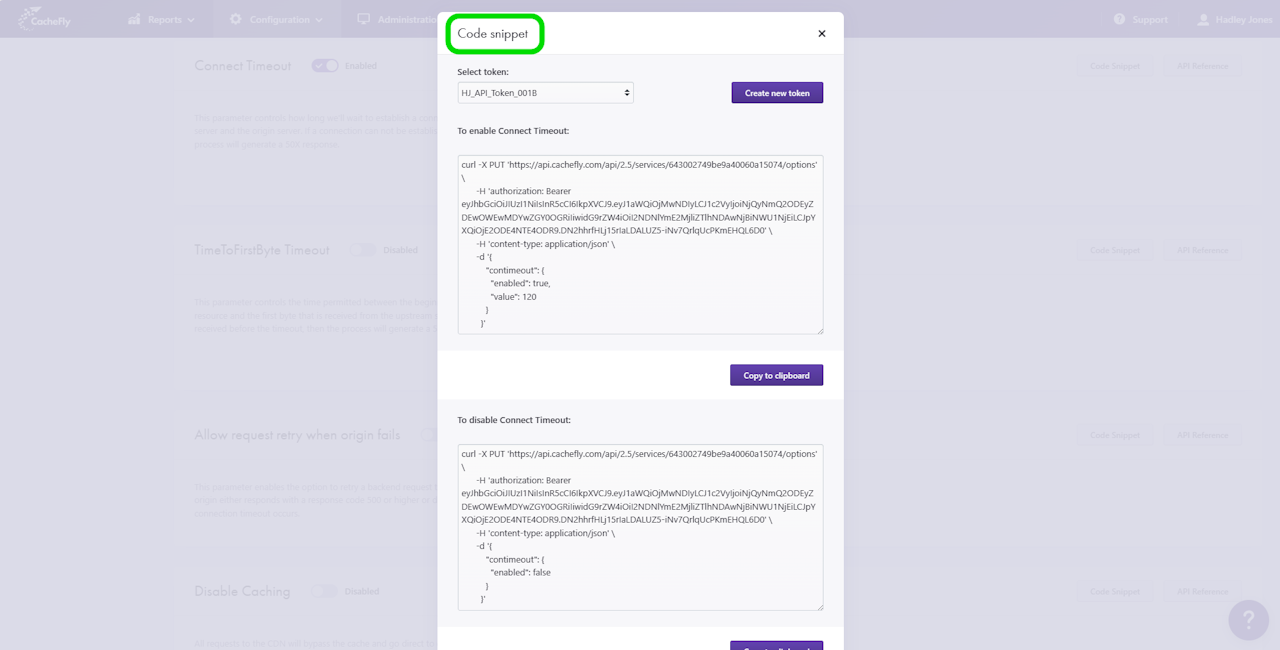Click the Create new token button
1280x650 pixels.
(x=777, y=93)
